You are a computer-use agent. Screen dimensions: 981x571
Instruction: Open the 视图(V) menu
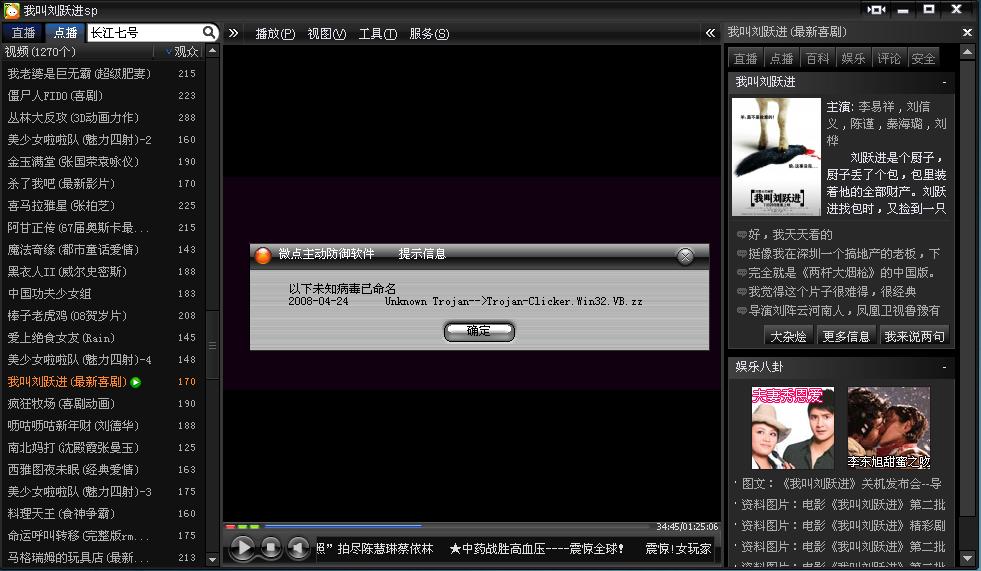click(x=327, y=34)
